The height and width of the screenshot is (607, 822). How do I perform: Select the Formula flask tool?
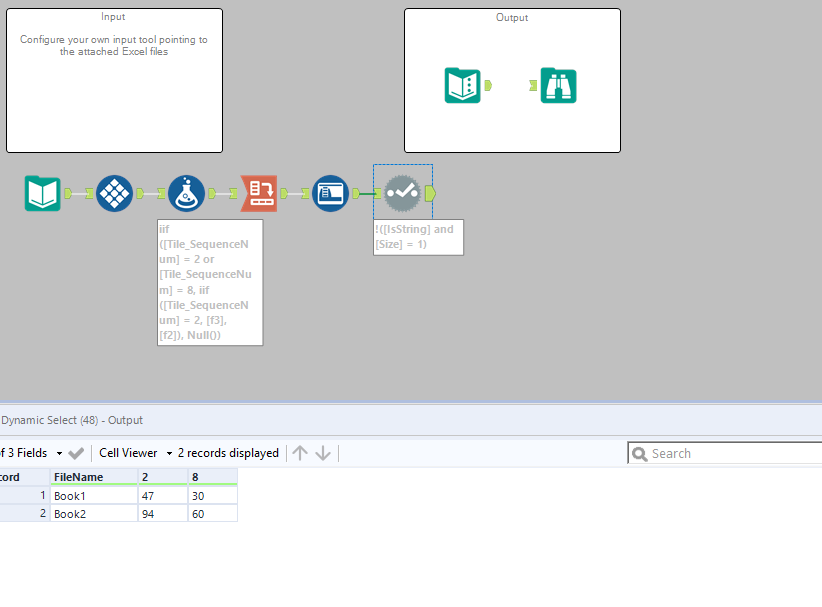click(186, 193)
